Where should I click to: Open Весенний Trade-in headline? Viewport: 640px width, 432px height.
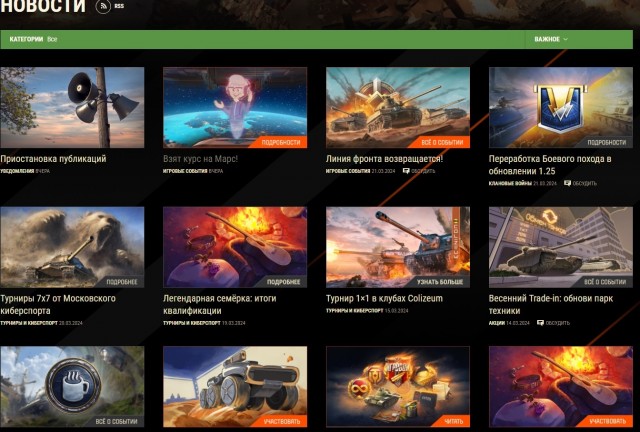point(551,305)
